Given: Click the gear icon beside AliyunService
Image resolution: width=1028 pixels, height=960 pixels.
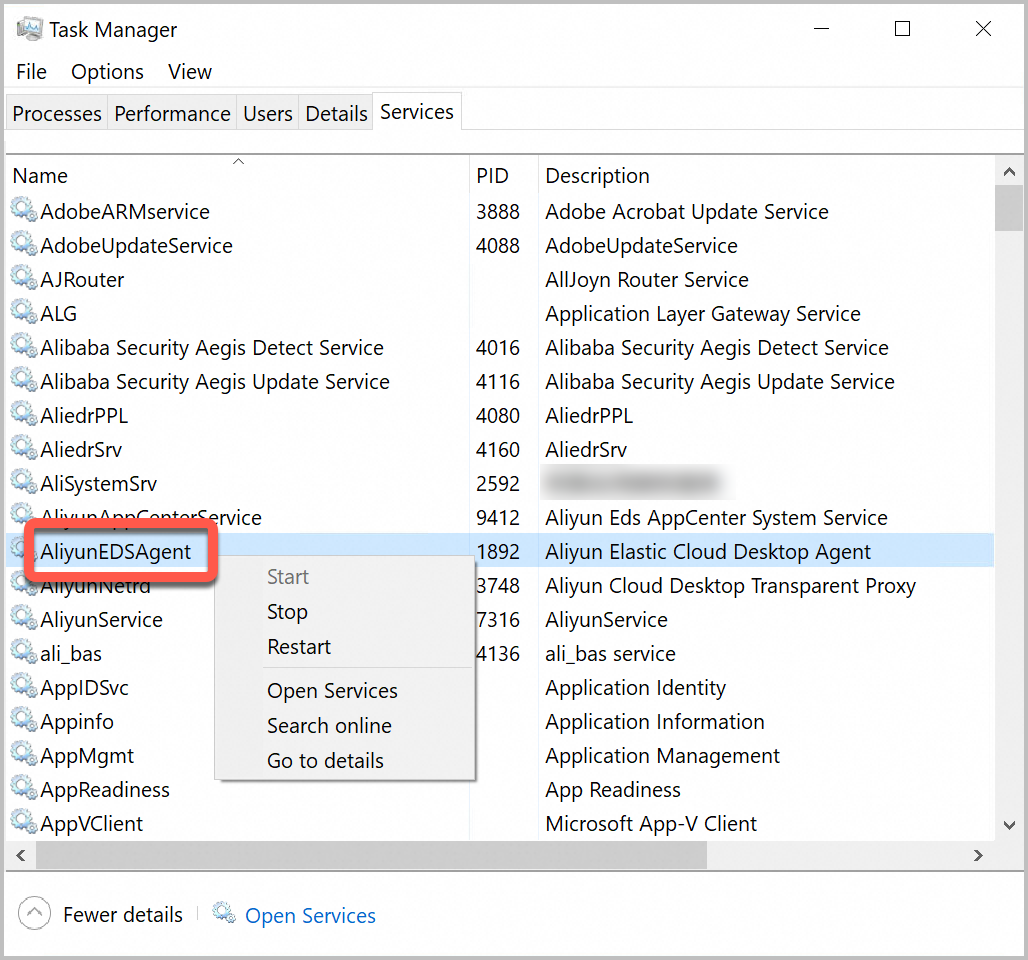Looking at the screenshot, I should coord(24,619).
